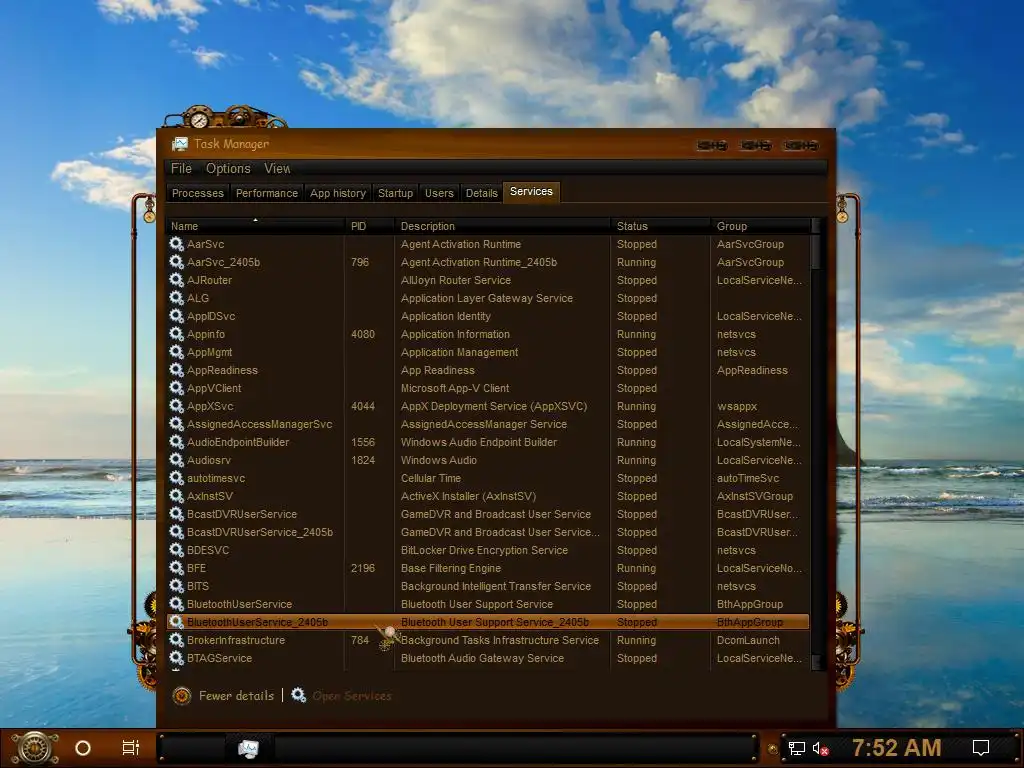Sort by Status column header
The width and height of the screenshot is (1024, 768).
coord(661,226)
